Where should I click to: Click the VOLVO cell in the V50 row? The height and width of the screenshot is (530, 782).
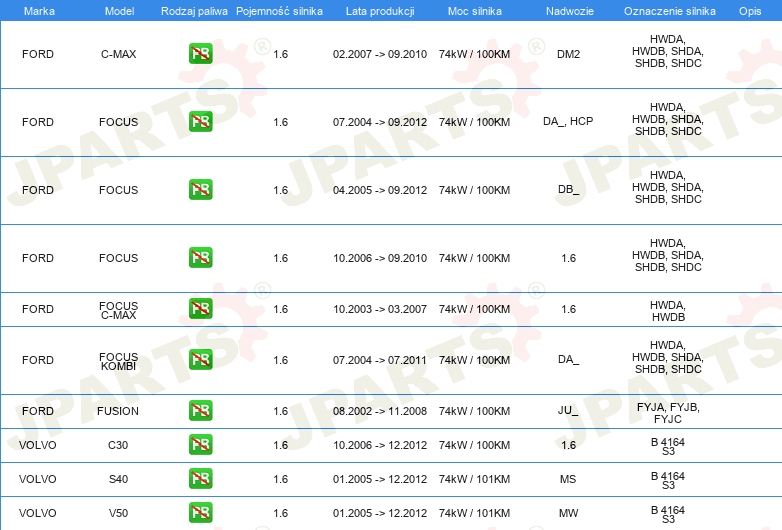(x=38, y=513)
